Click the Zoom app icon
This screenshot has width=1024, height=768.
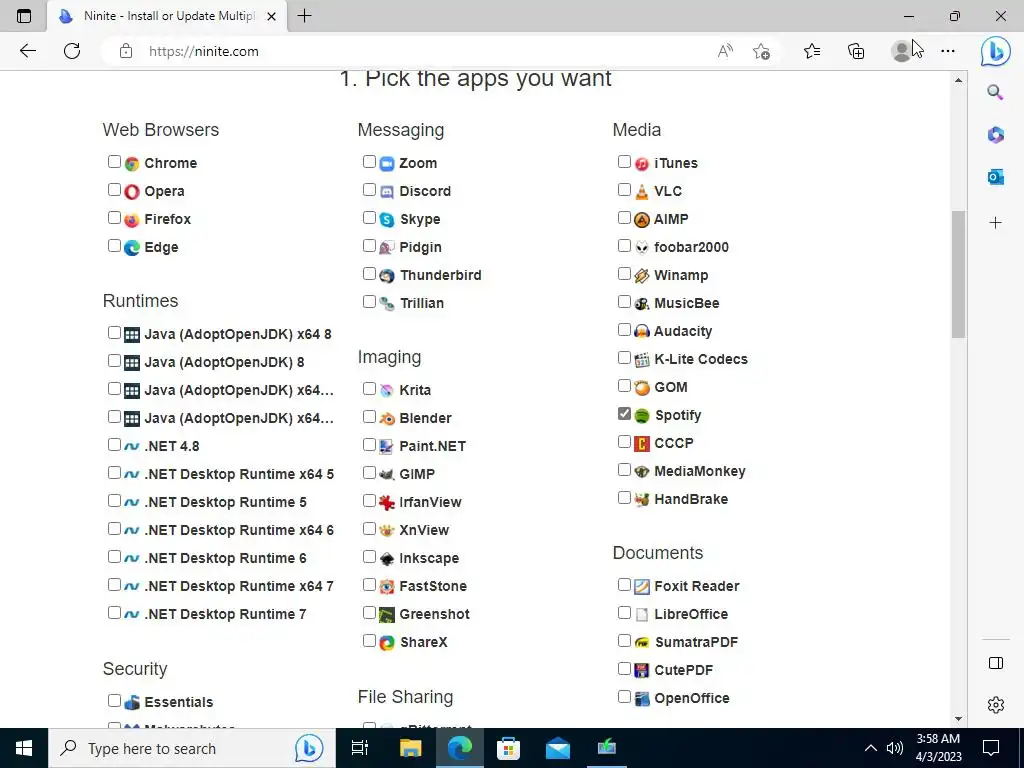click(x=387, y=163)
